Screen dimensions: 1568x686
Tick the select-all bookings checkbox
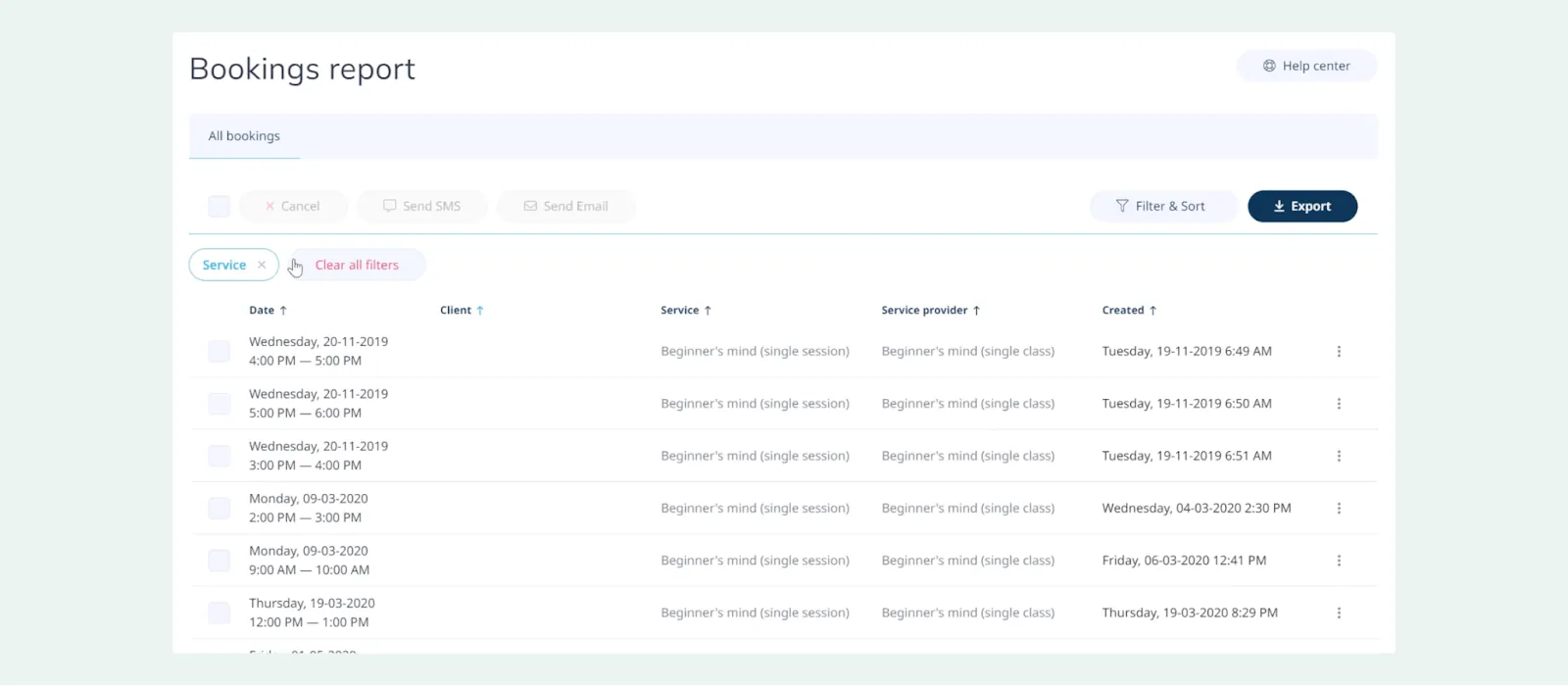[220, 206]
